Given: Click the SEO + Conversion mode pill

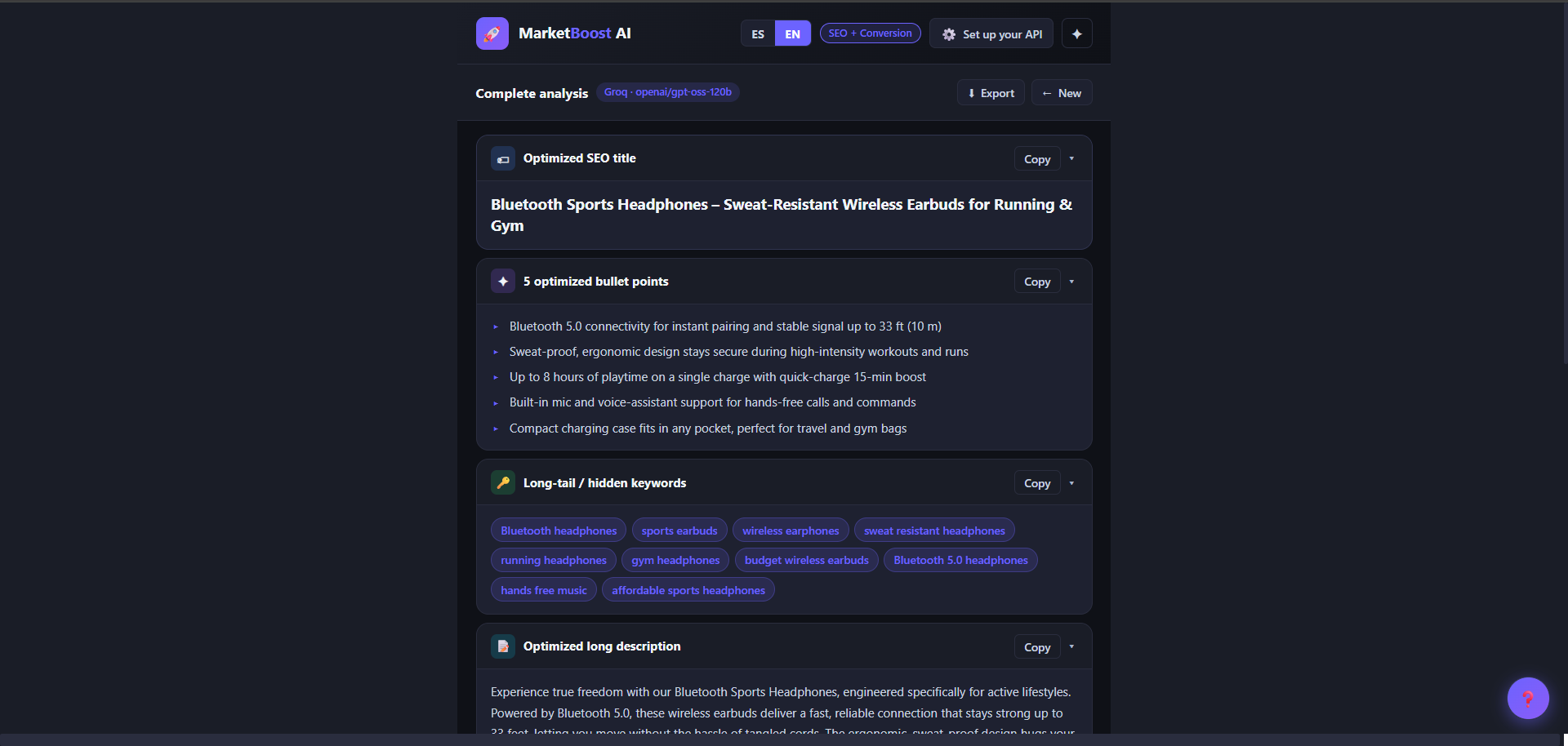Looking at the screenshot, I should click(870, 33).
